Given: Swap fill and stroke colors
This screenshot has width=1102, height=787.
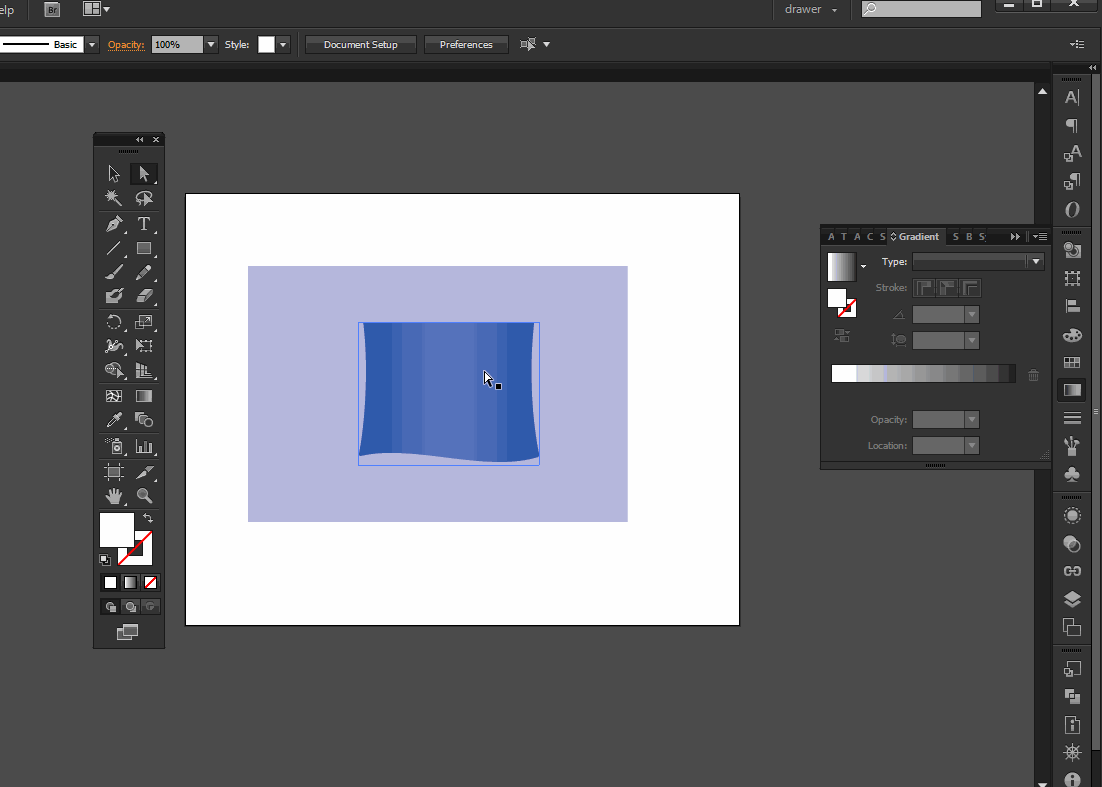Looking at the screenshot, I should click(148, 518).
